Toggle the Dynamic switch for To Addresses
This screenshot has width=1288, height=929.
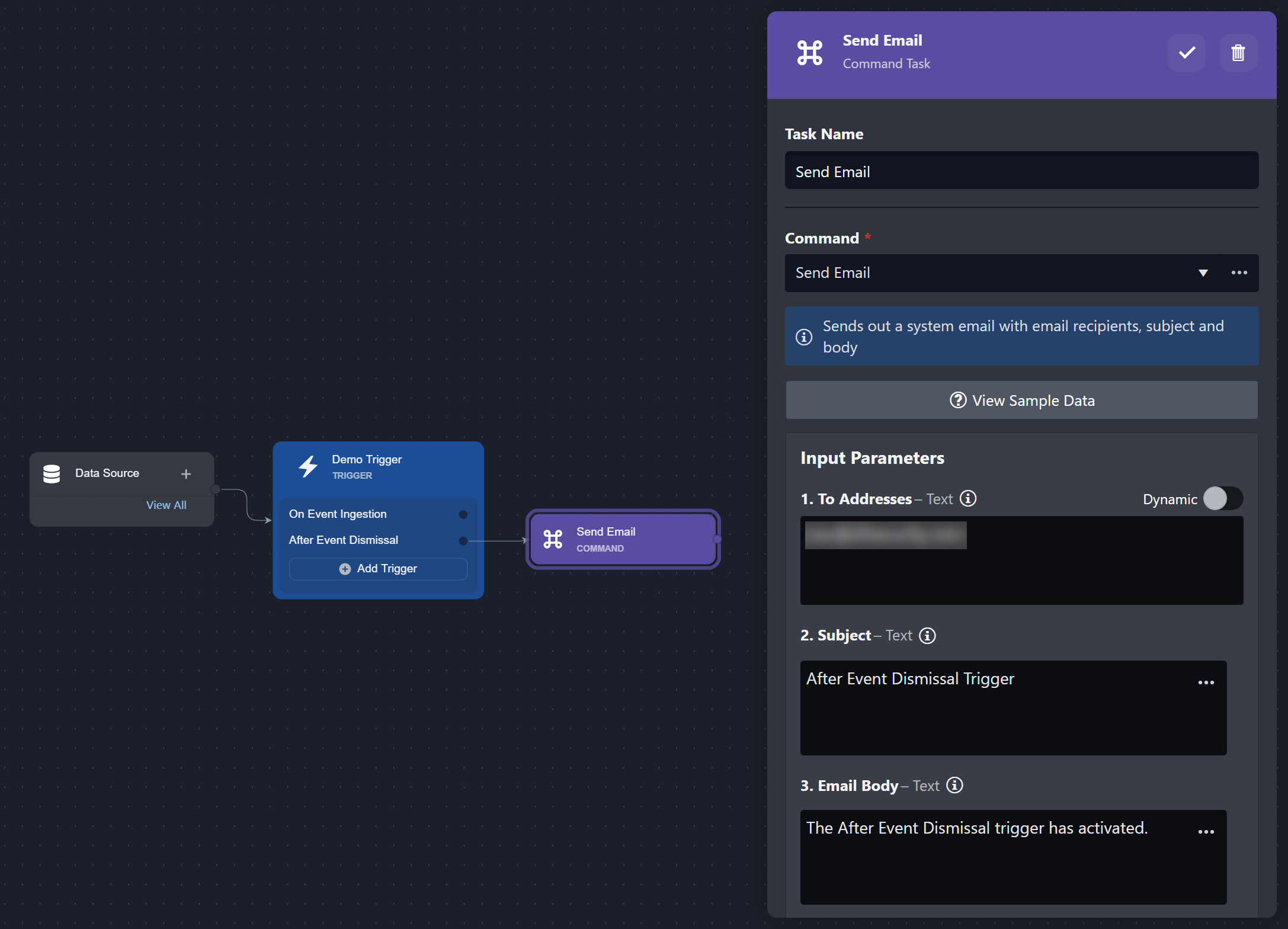pos(1223,499)
